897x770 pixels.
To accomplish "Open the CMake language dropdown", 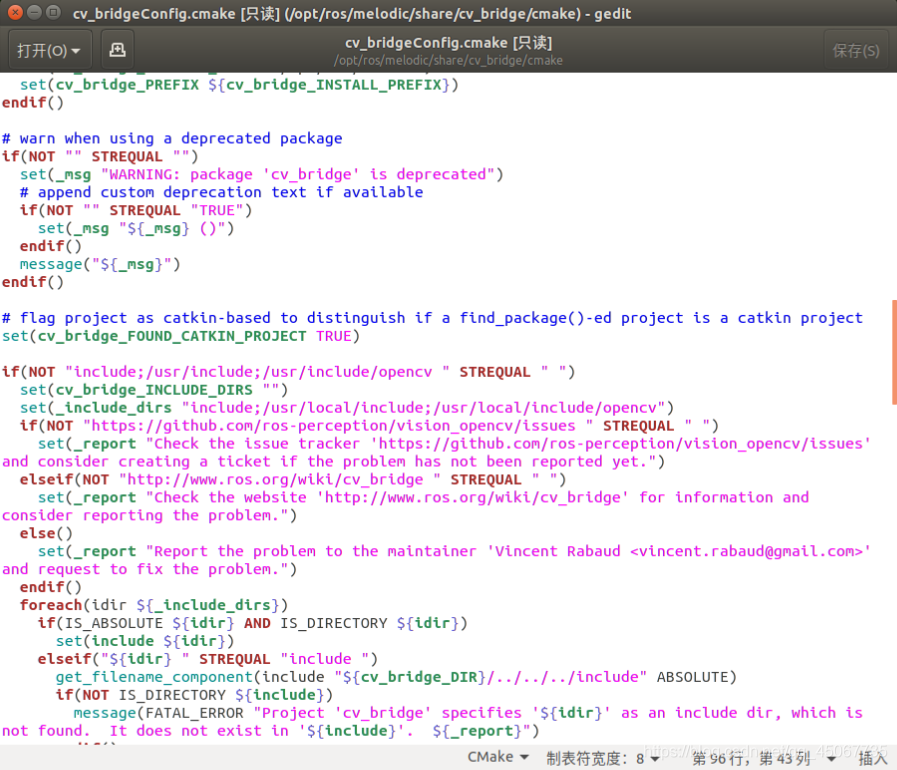I will pos(498,757).
